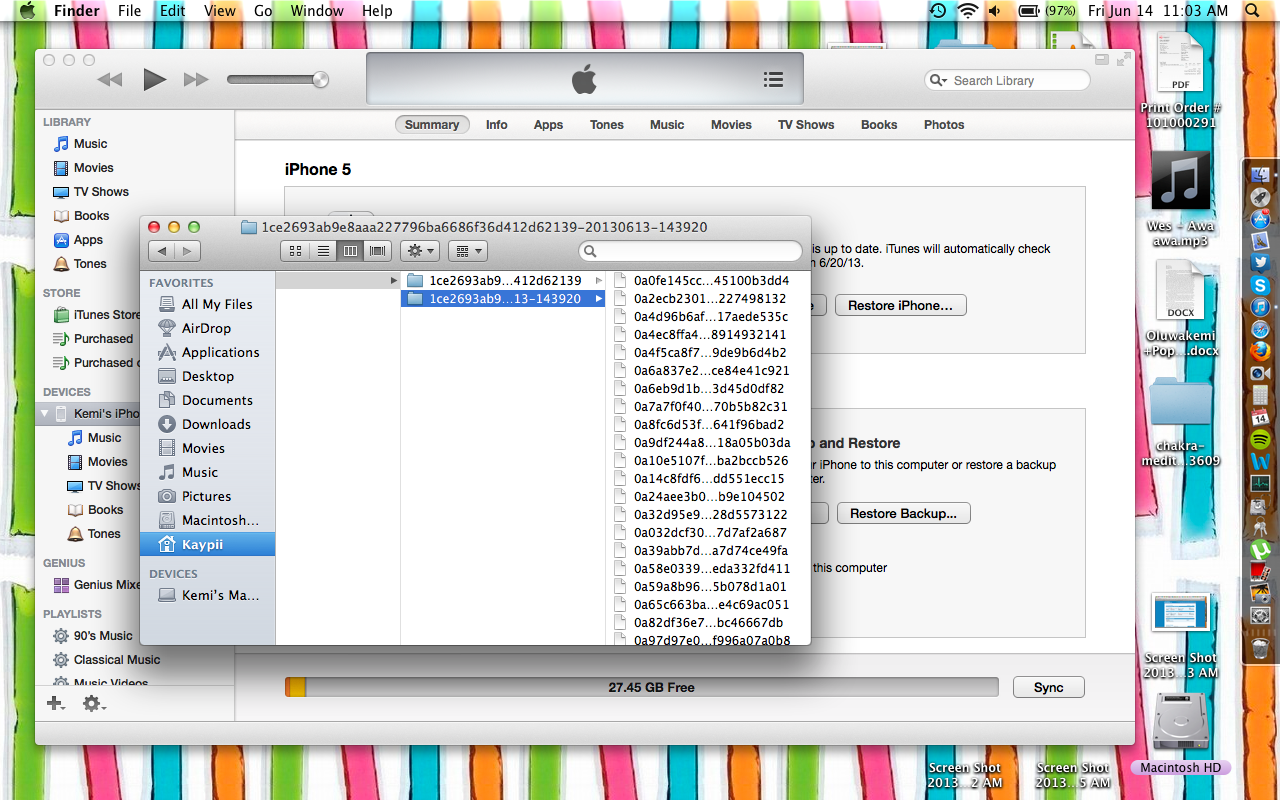Viewport: 1280px width, 800px height.
Task: Select Books in the iTunes Library sidebar
Action: [91, 216]
